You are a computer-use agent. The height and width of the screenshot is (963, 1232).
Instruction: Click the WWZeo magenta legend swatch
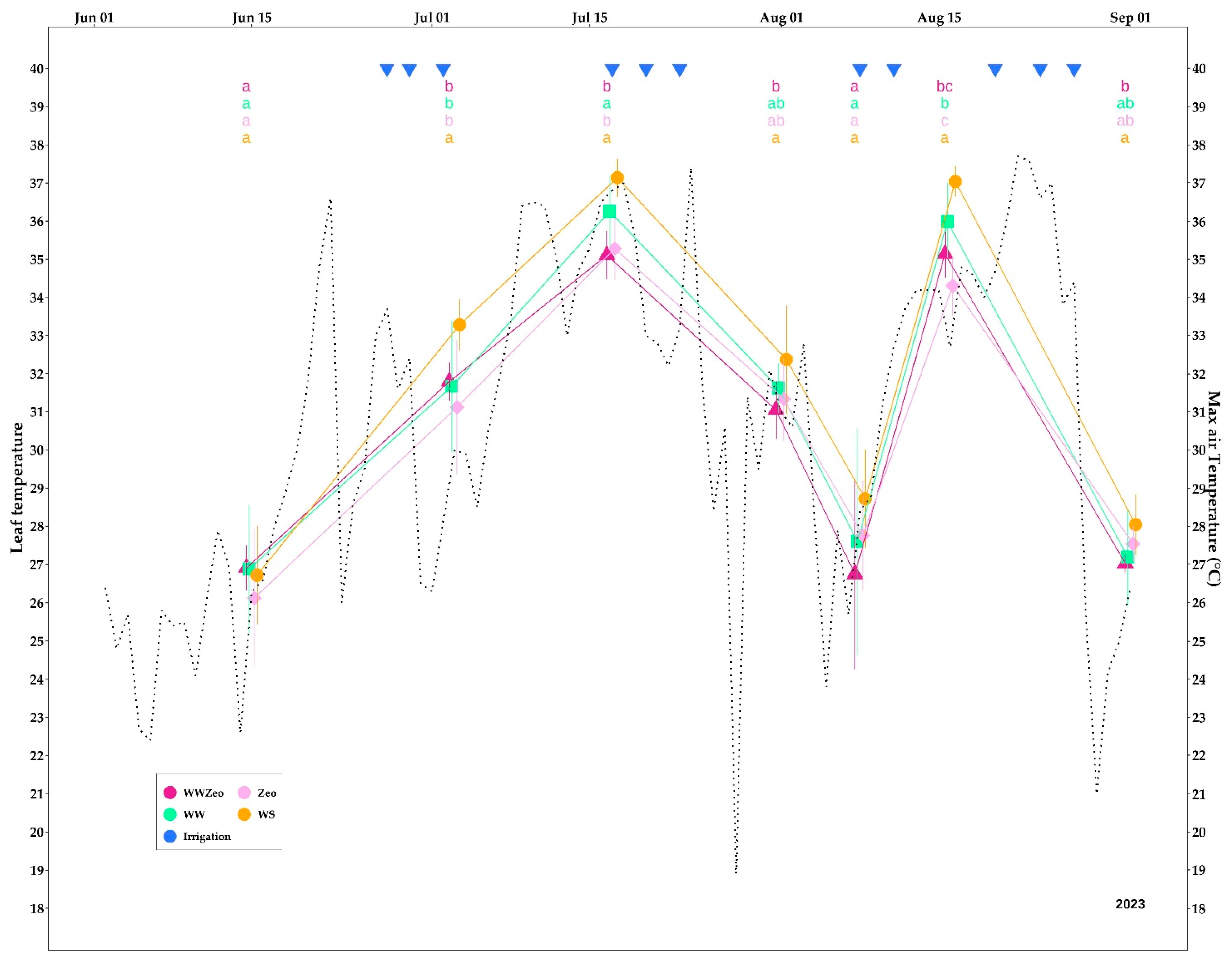[x=170, y=792]
